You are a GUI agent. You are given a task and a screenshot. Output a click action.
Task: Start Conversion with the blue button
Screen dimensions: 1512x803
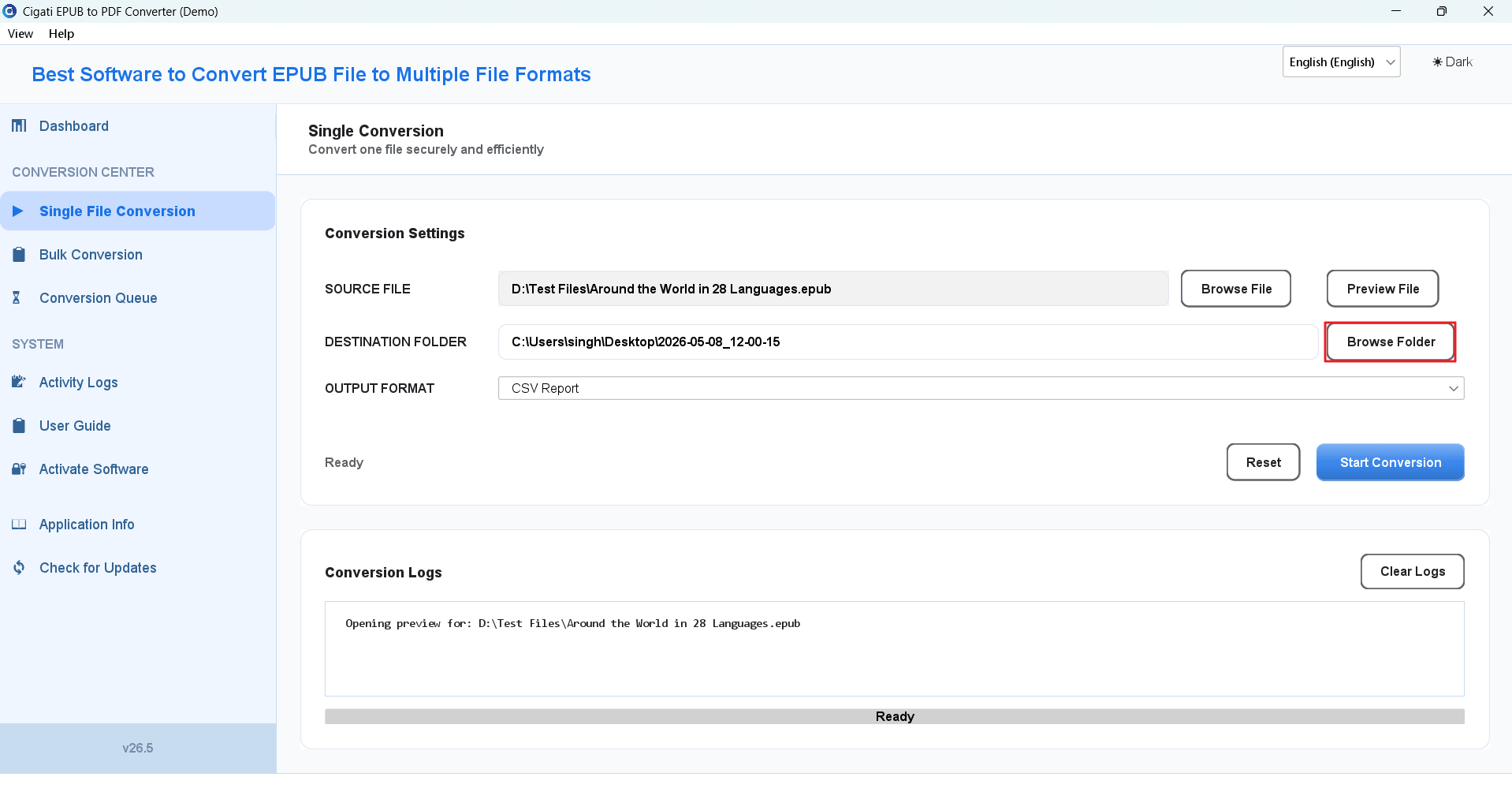click(1390, 462)
